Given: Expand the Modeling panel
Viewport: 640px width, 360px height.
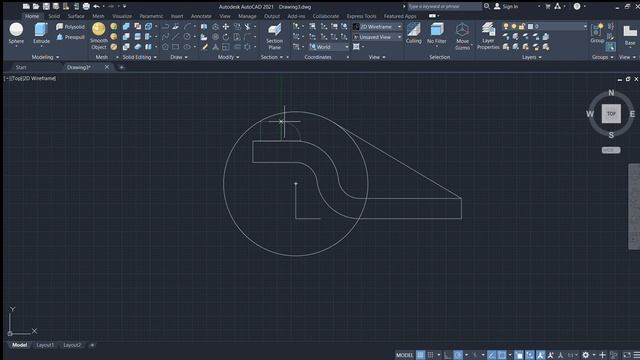Looking at the screenshot, I should 45,57.
